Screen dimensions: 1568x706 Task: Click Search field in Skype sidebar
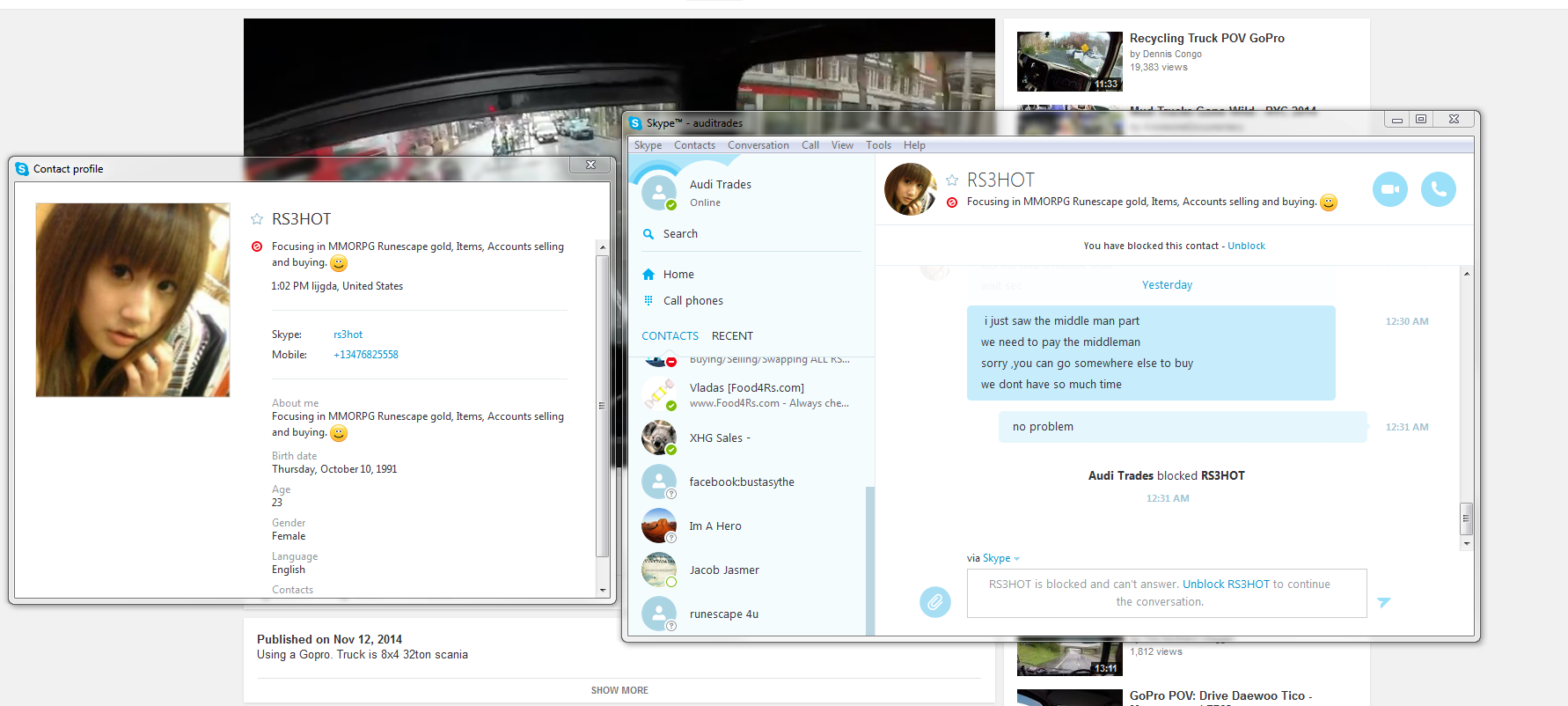tap(751, 234)
